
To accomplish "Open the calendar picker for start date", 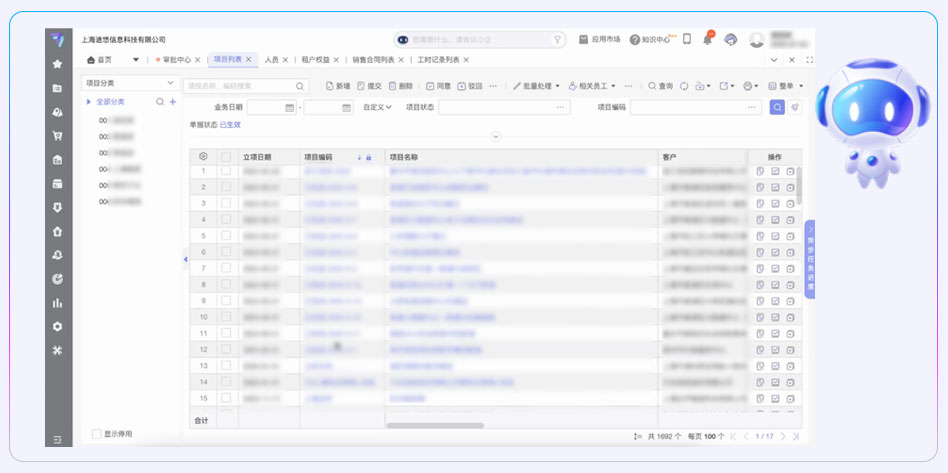I will pyautogui.click(x=289, y=108).
